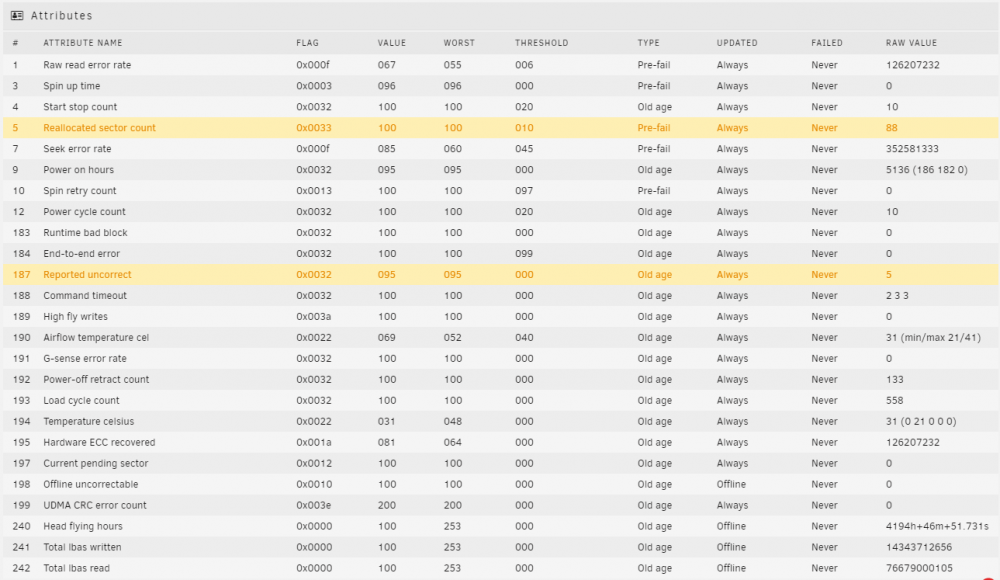Click flag 0x001a in Hardware ECC row
This screenshot has height=580, width=1000.
point(314,442)
